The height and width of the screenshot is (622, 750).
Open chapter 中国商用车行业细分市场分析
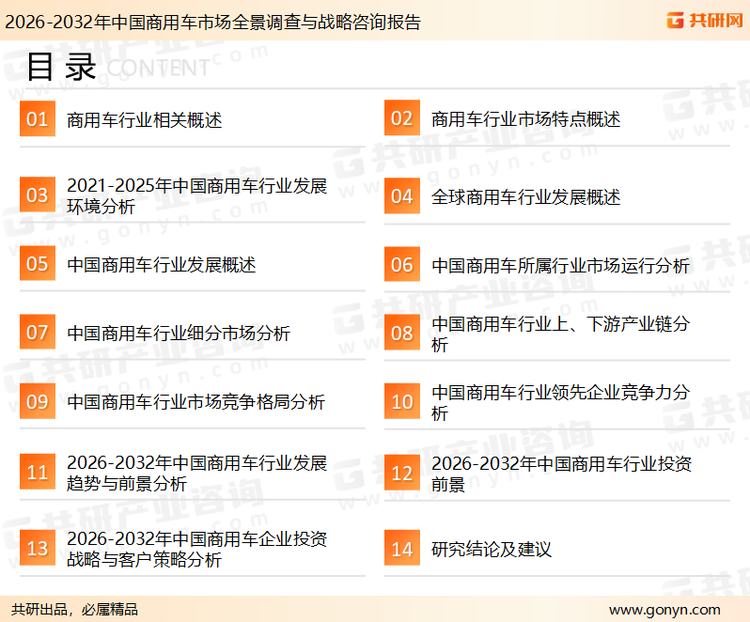(x=178, y=333)
